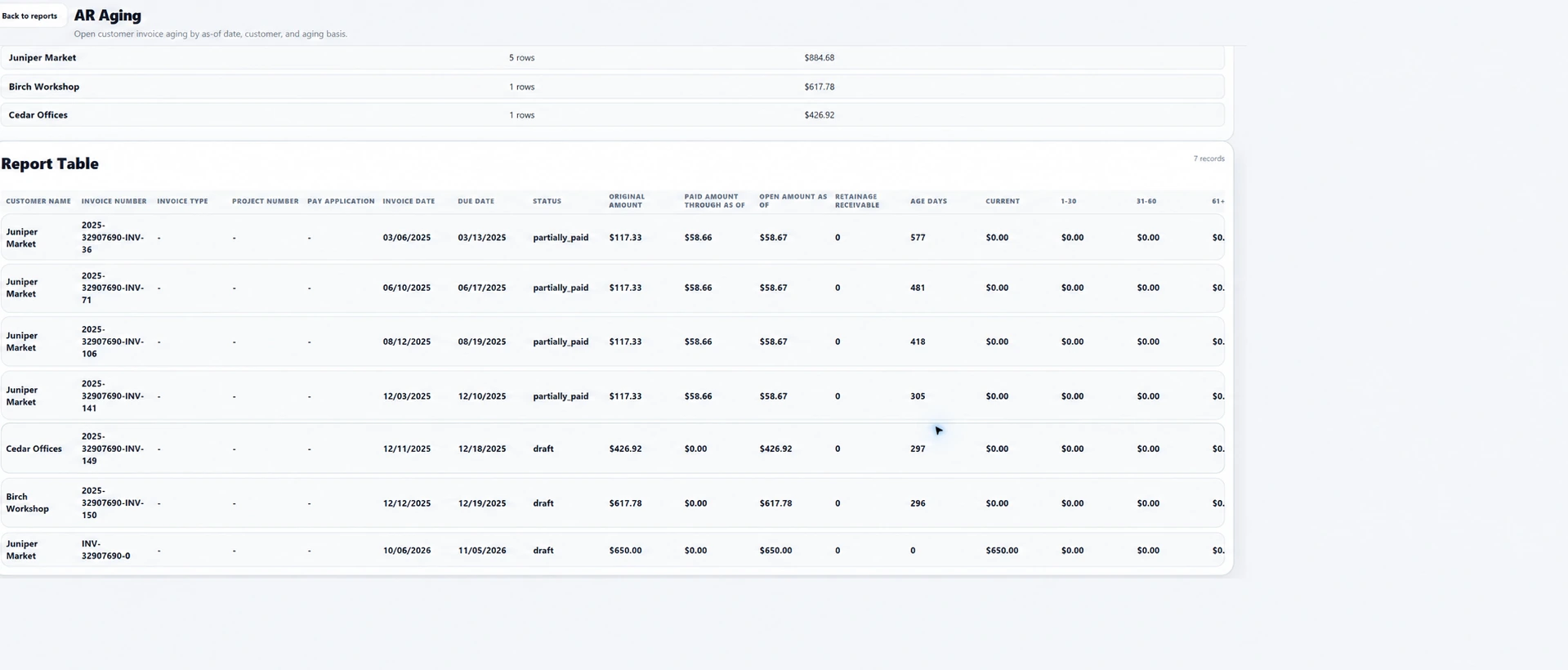Click the partially_paid status for invoice INV-36
The width and height of the screenshot is (1568, 670).
[x=561, y=238]
